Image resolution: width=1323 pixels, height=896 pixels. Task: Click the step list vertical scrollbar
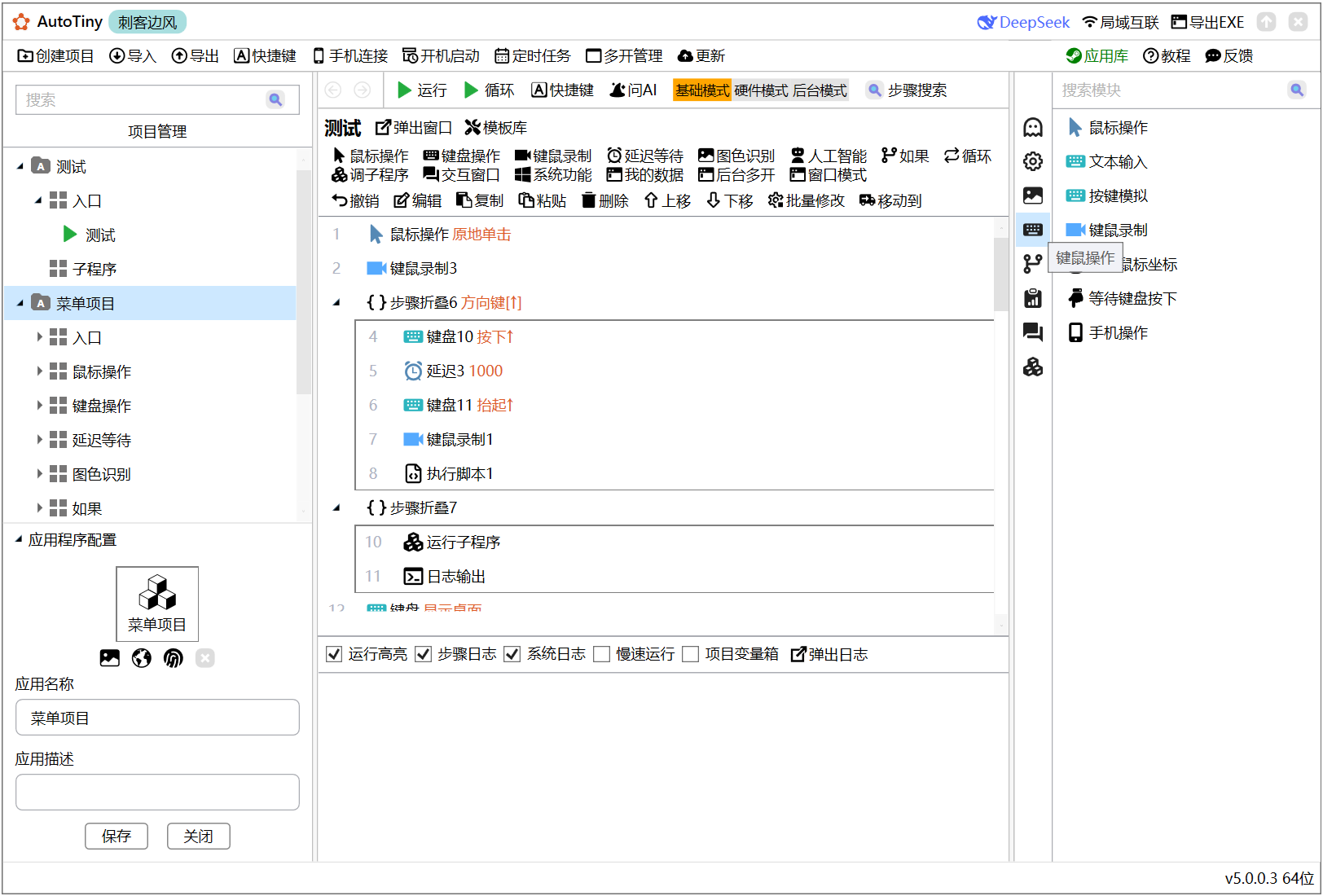[1001, 275]
